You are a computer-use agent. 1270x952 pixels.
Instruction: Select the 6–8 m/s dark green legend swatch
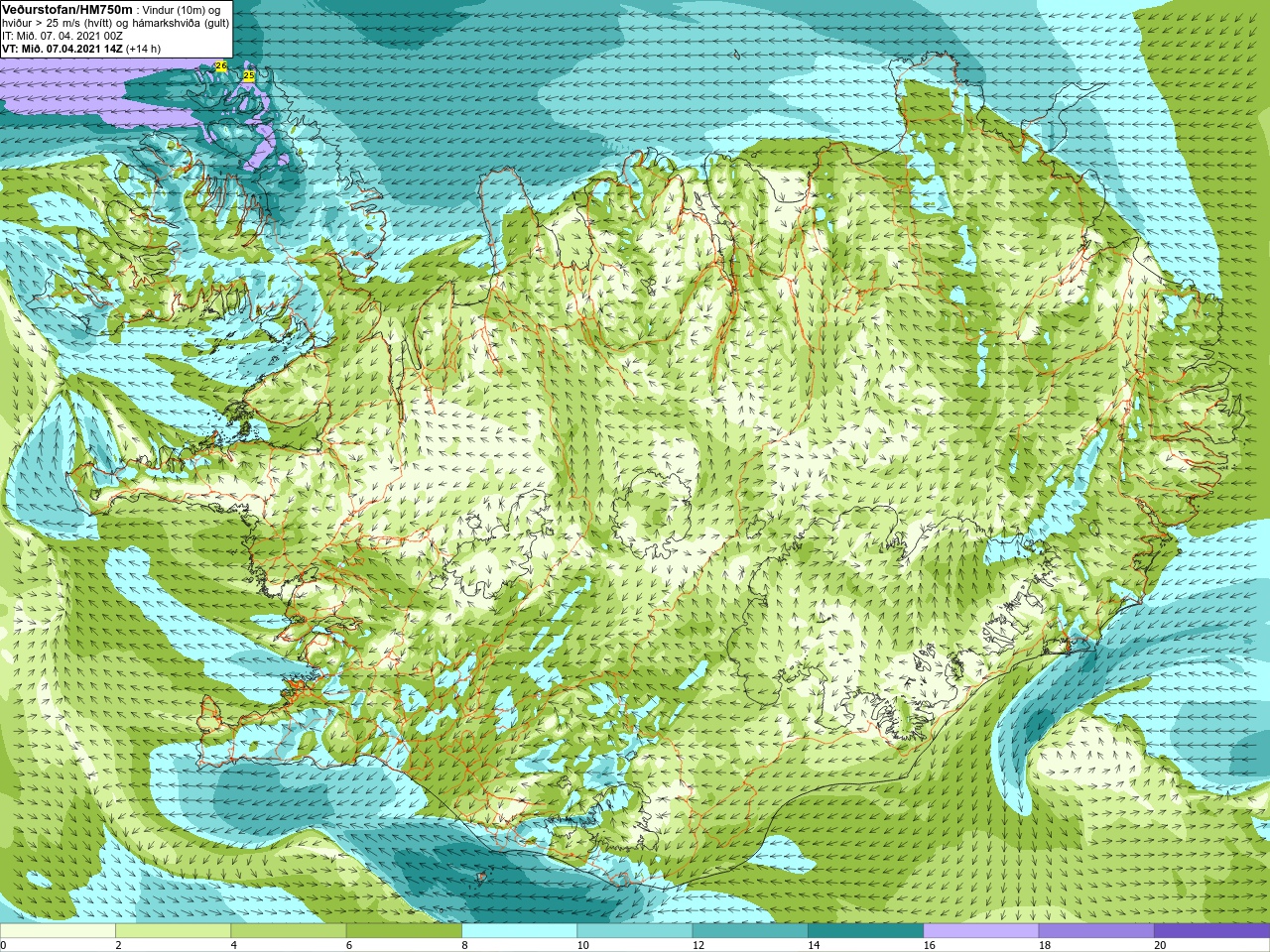(404, 931)
